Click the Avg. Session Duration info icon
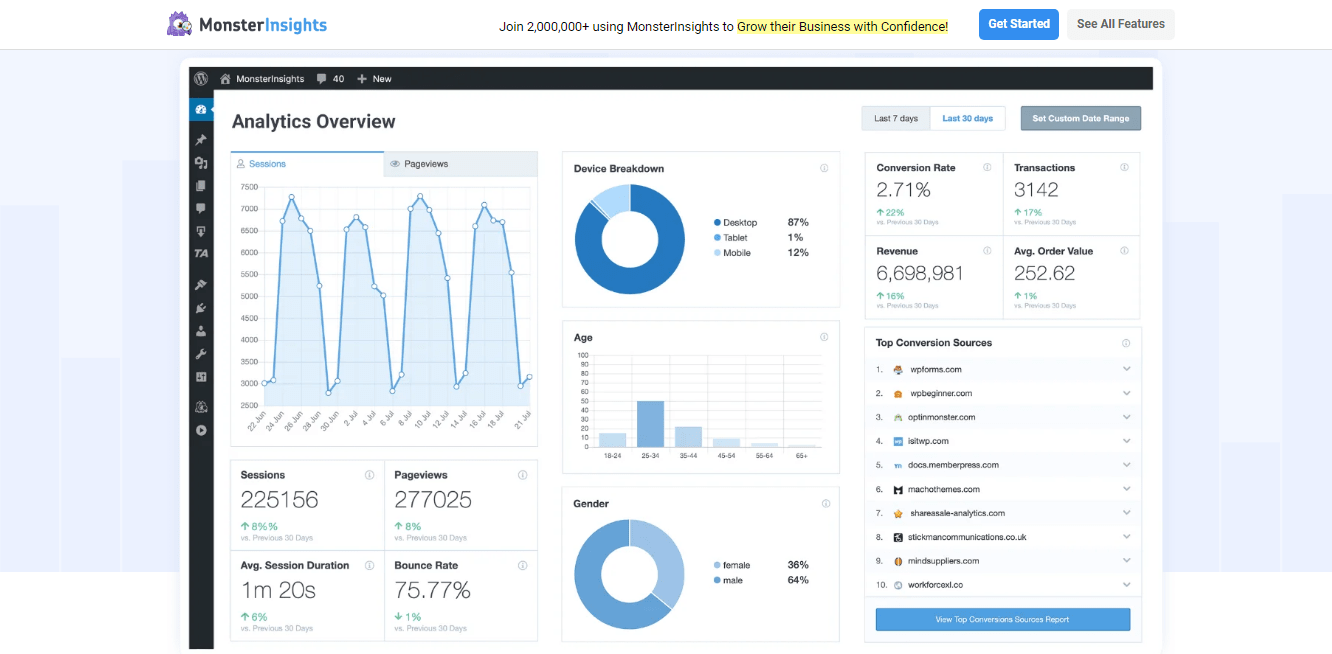This screenshot has height=654, width=1332. point(369,565)
